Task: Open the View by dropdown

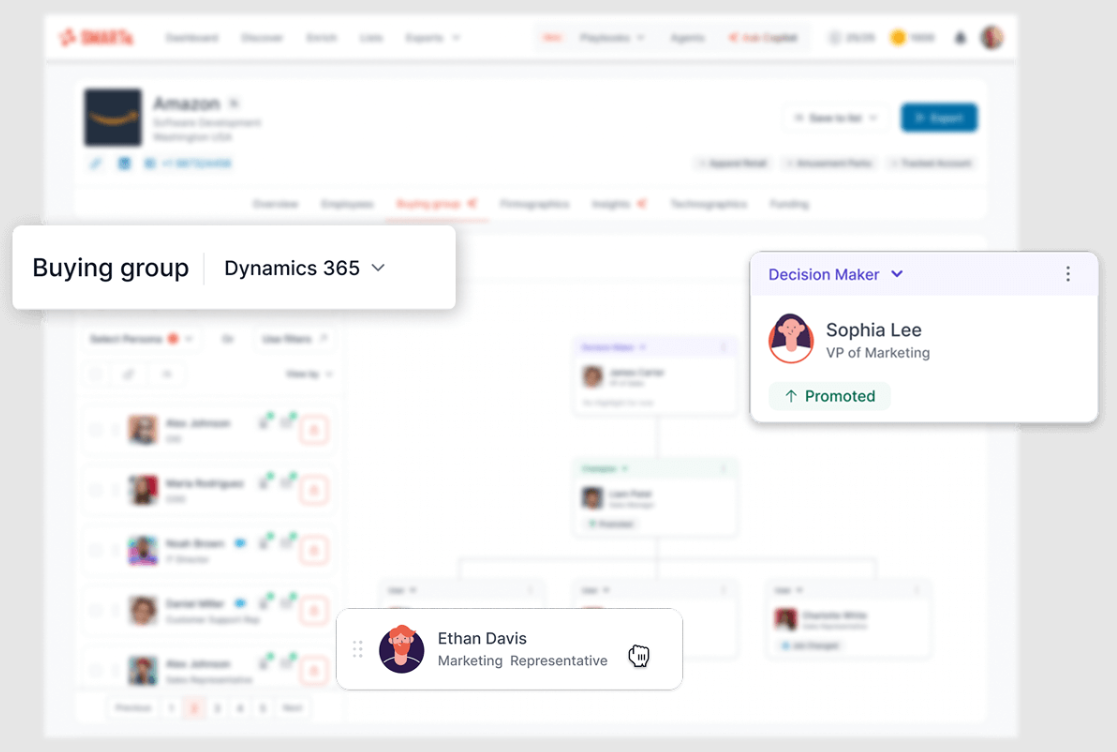Action: coord(309,374)
